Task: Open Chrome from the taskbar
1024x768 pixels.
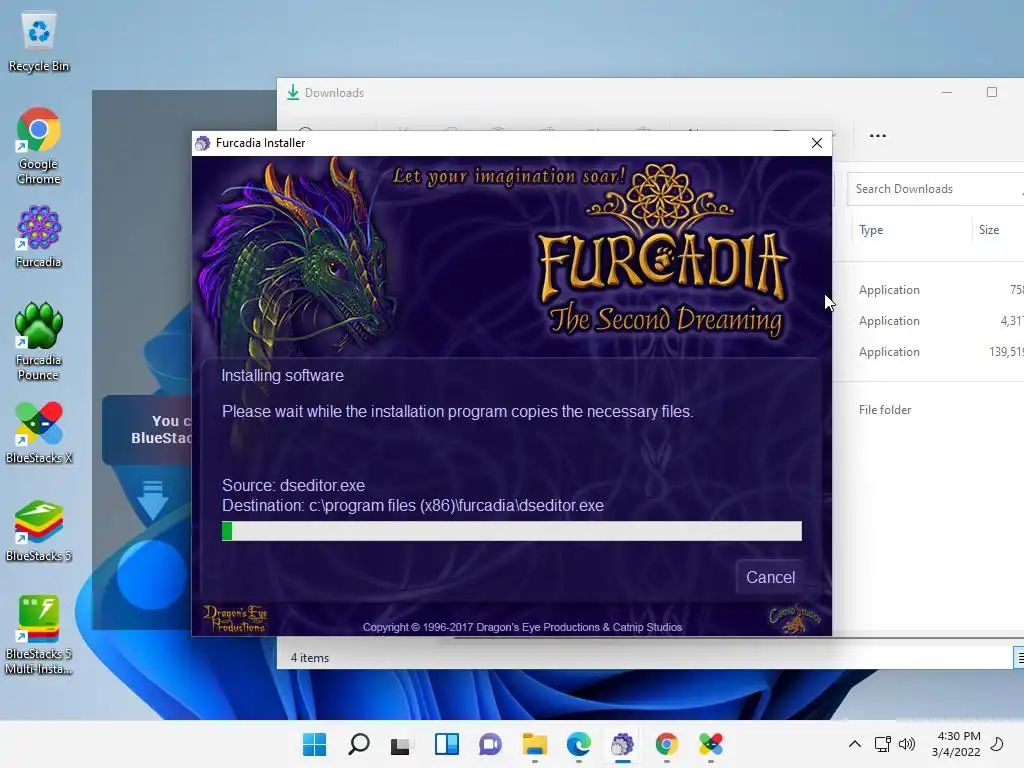Action: point(666,744)
